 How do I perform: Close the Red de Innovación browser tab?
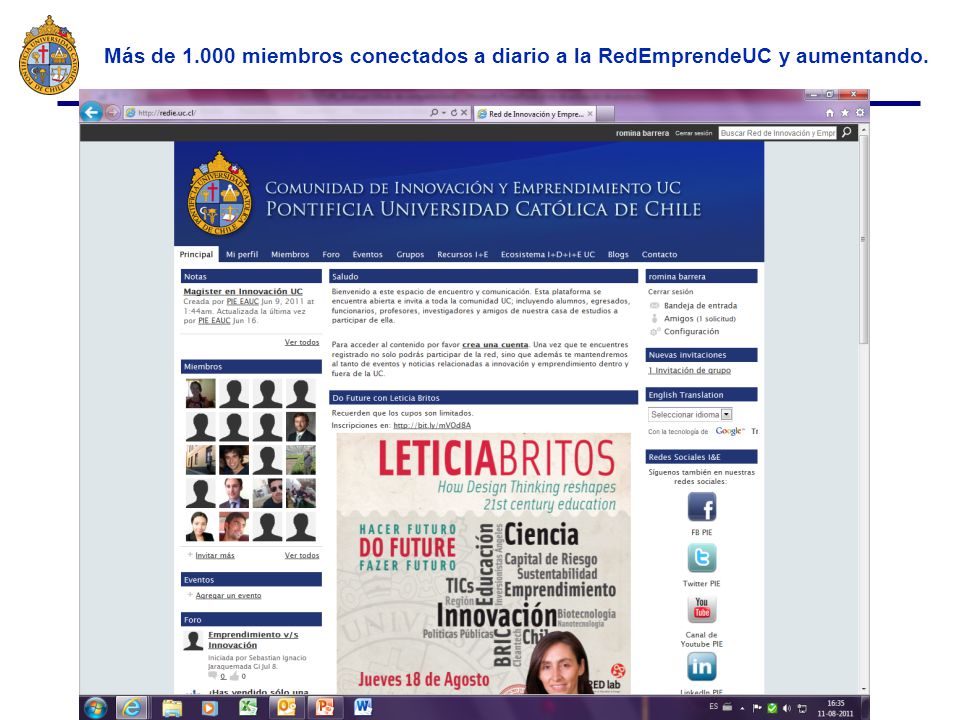tap(590, 114)
